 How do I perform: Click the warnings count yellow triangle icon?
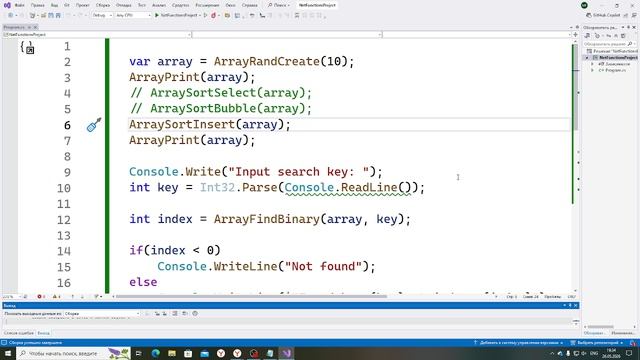pyautogui.click(x=56, y=296)
